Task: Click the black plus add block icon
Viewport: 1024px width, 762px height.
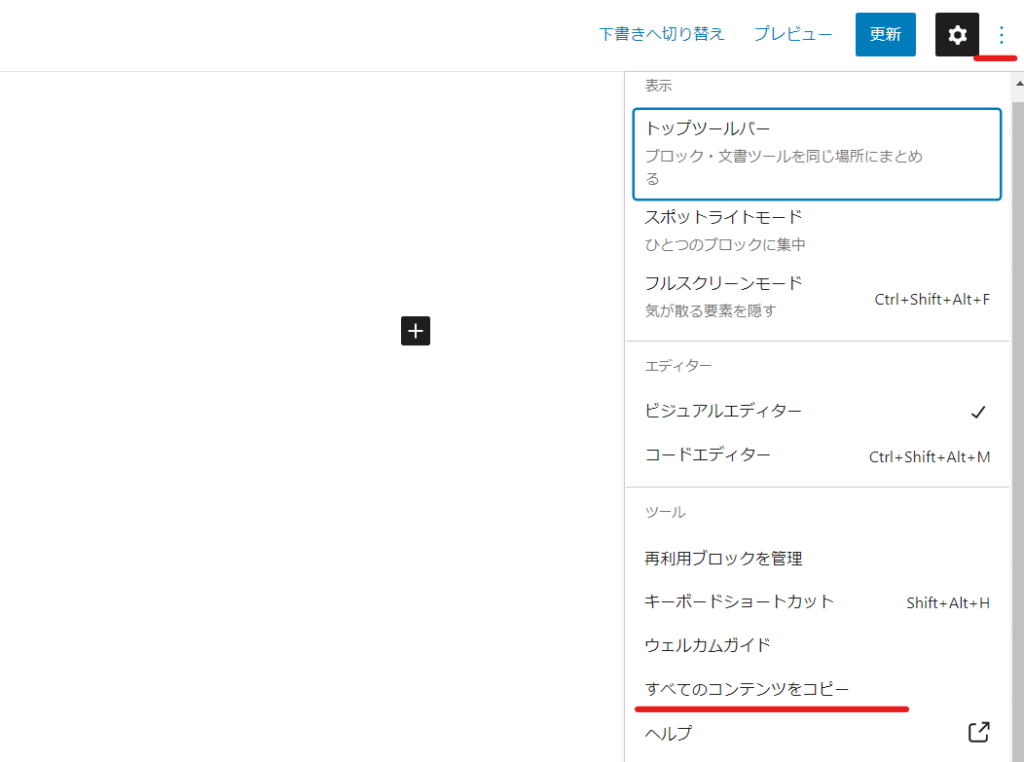Action: click(x=415, y=330)
